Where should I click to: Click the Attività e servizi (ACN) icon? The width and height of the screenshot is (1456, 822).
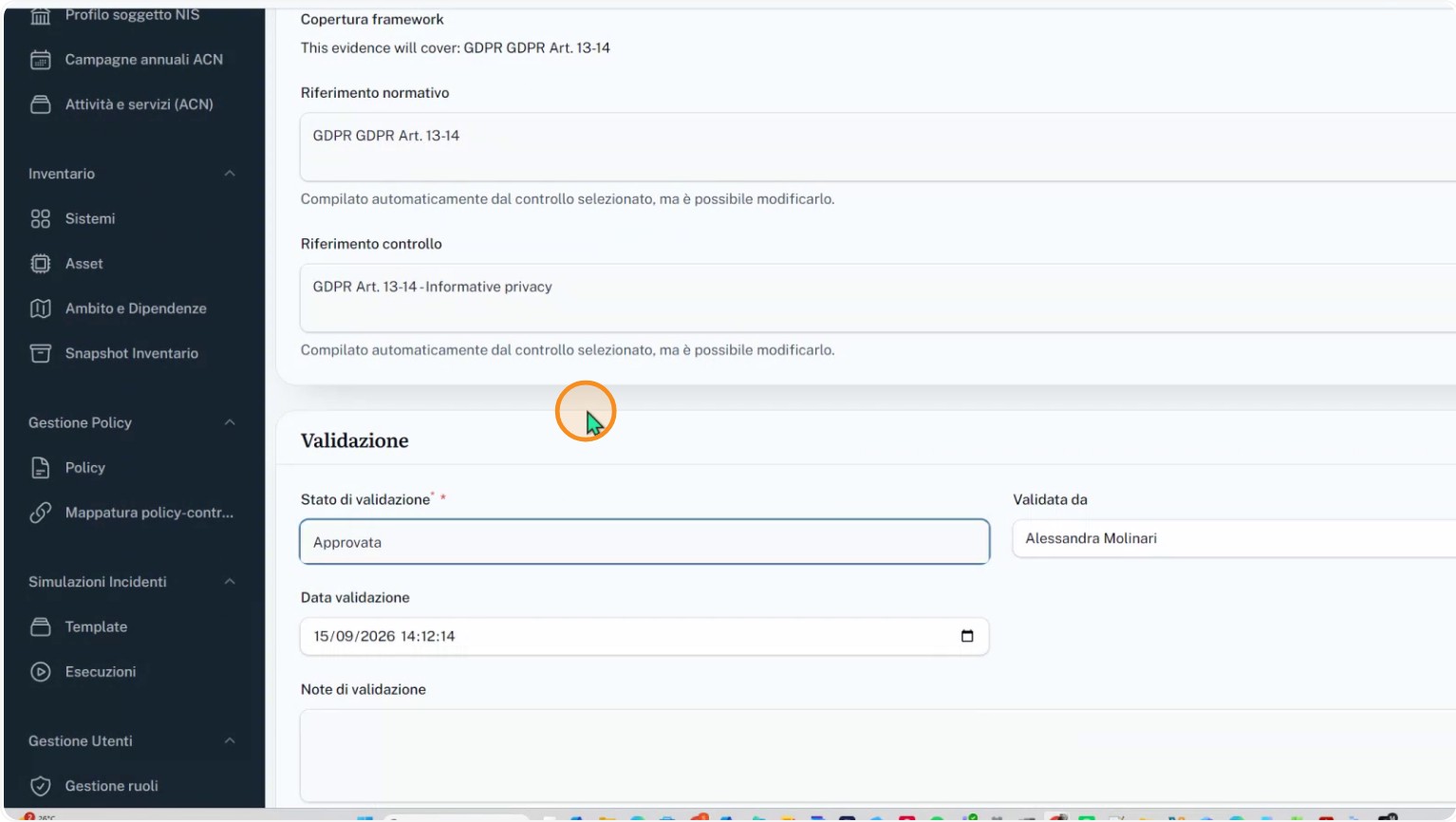pos(40,104)
